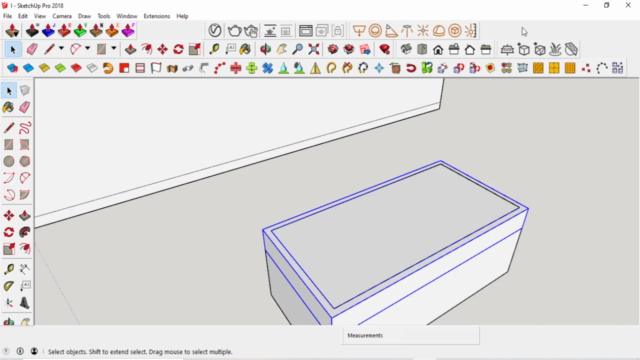This screenshot has height=360, width=640.
Task: Click the blue X cross plugin icon
Action: point(267,68)
